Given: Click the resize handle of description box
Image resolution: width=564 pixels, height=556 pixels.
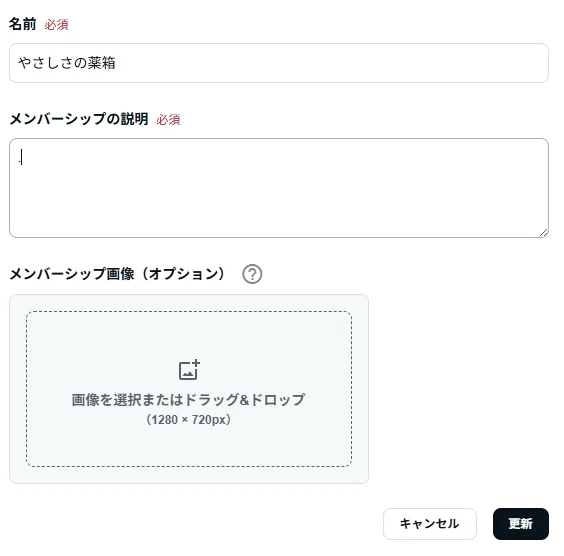Looking at the screenshot, I should [x=543, y=233].
